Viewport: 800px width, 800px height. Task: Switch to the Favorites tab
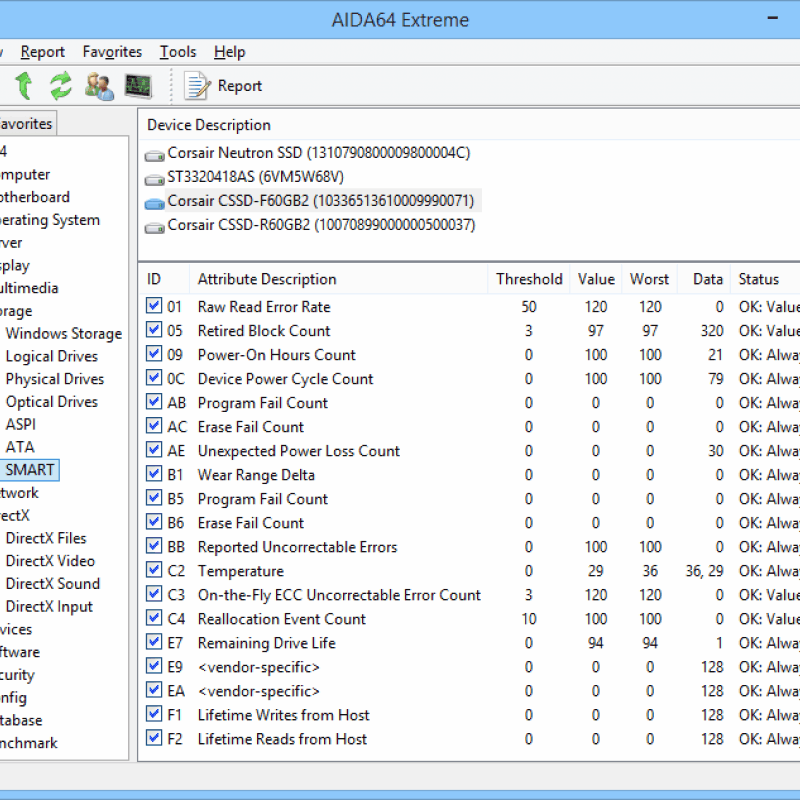27,123
